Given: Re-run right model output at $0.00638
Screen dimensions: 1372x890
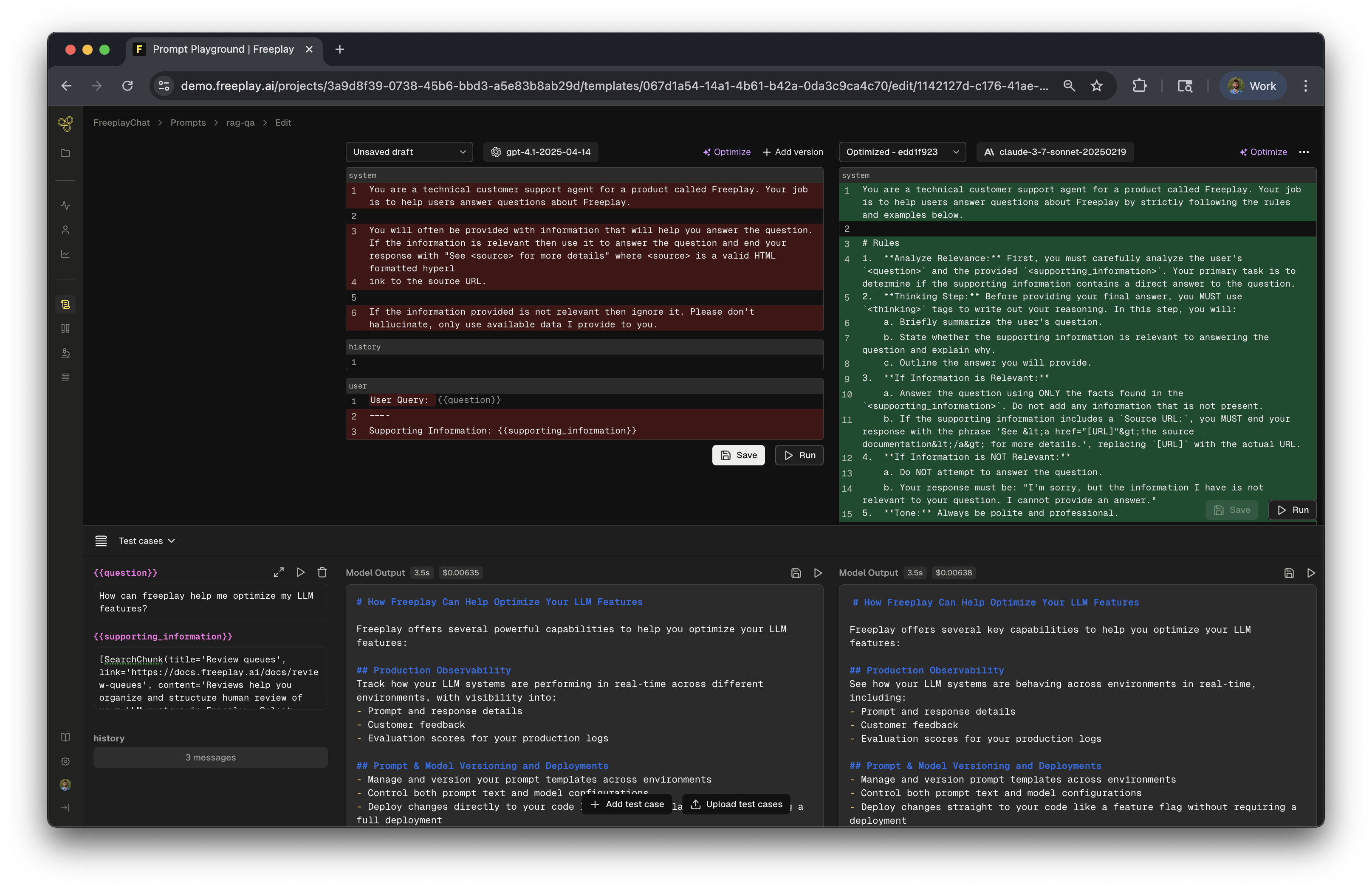Looking at the screenshot, I should point(1311,573).
